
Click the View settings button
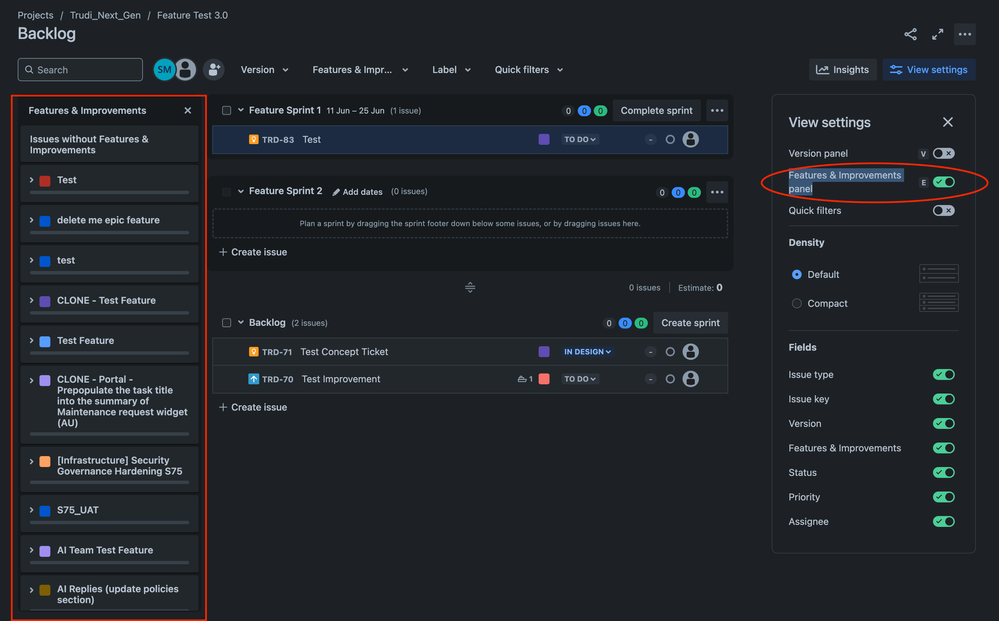pyautogui.click(x=928, y=69)
